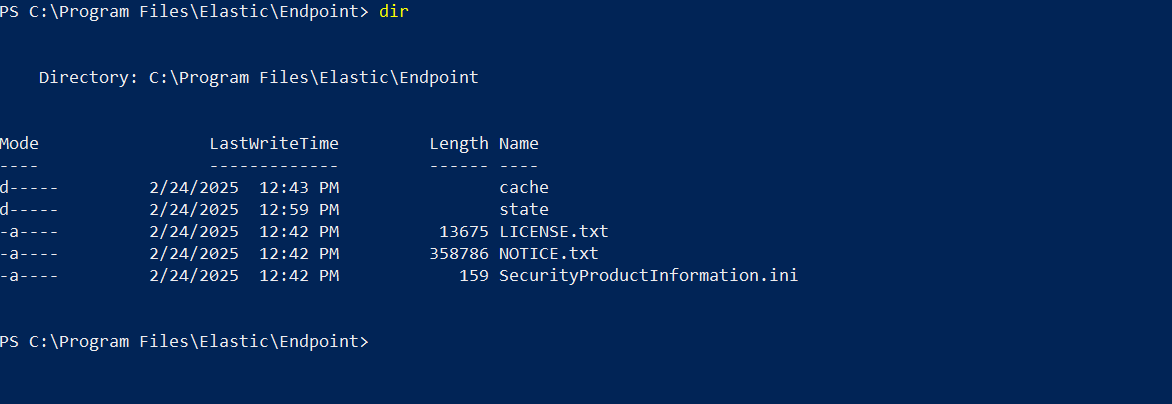The width and height of the screenshot is (1172, 404).
Task: Click the top prompt path text
Action: point(184,12)
